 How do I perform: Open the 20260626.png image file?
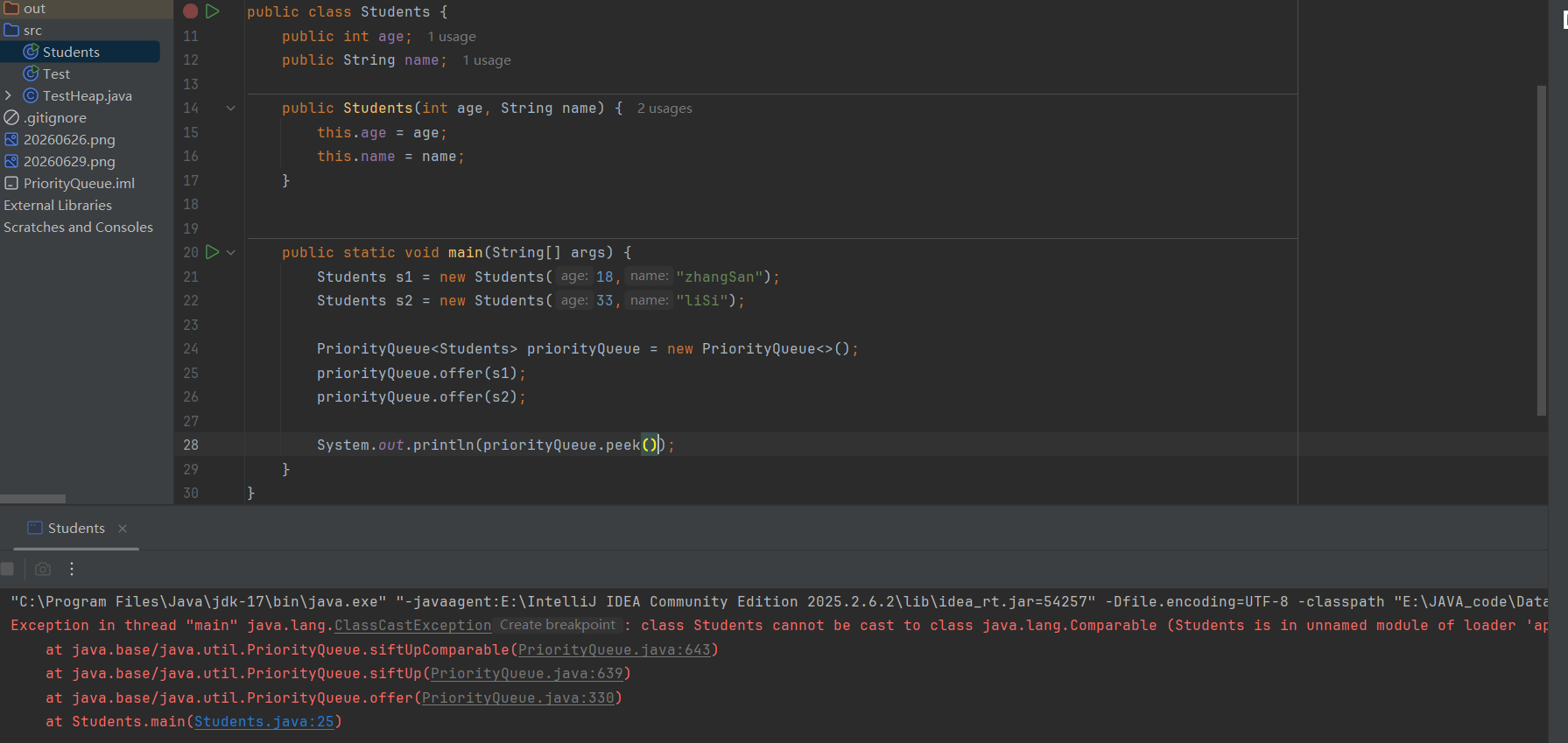pyautogui.click(x=69, y=139)
